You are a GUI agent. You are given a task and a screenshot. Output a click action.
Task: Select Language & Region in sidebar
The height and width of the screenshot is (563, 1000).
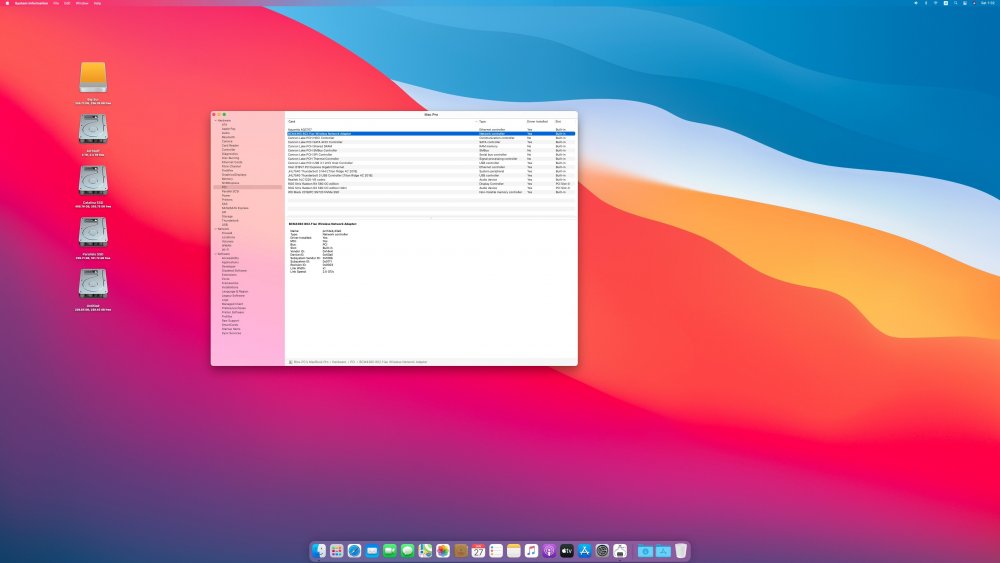coord(235,291)
